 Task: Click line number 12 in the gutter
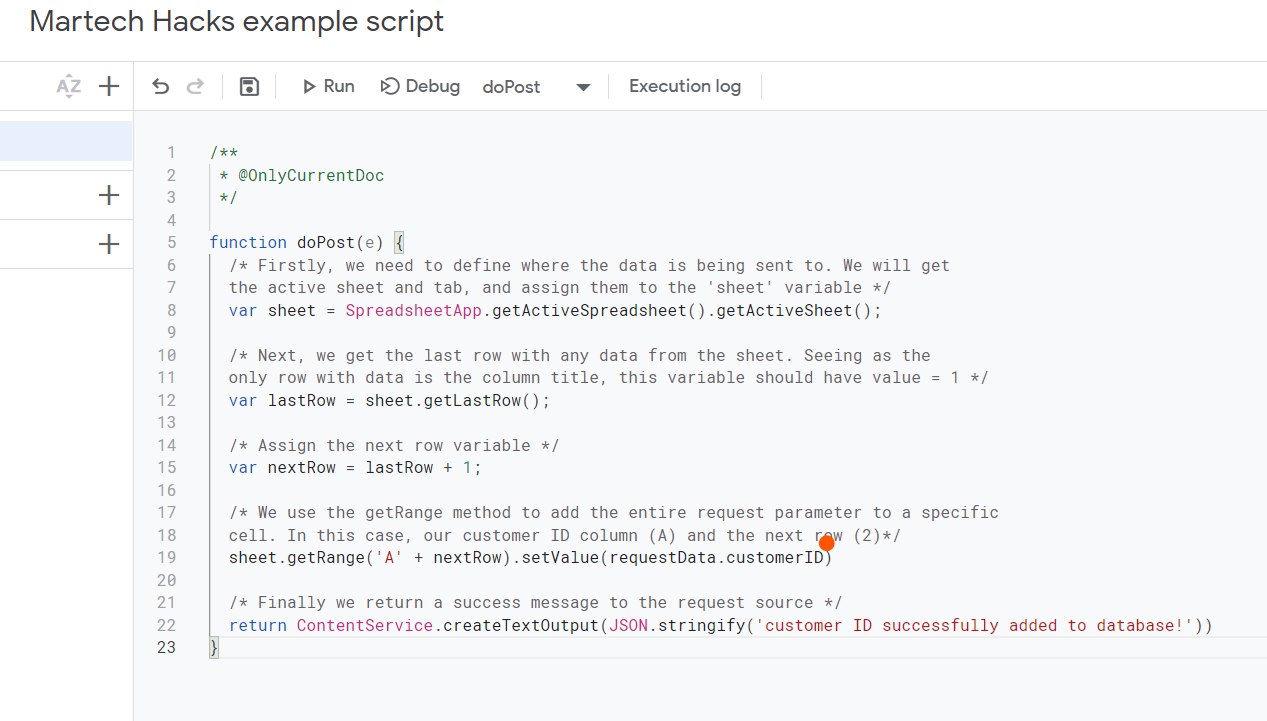(x=166, y=400)
